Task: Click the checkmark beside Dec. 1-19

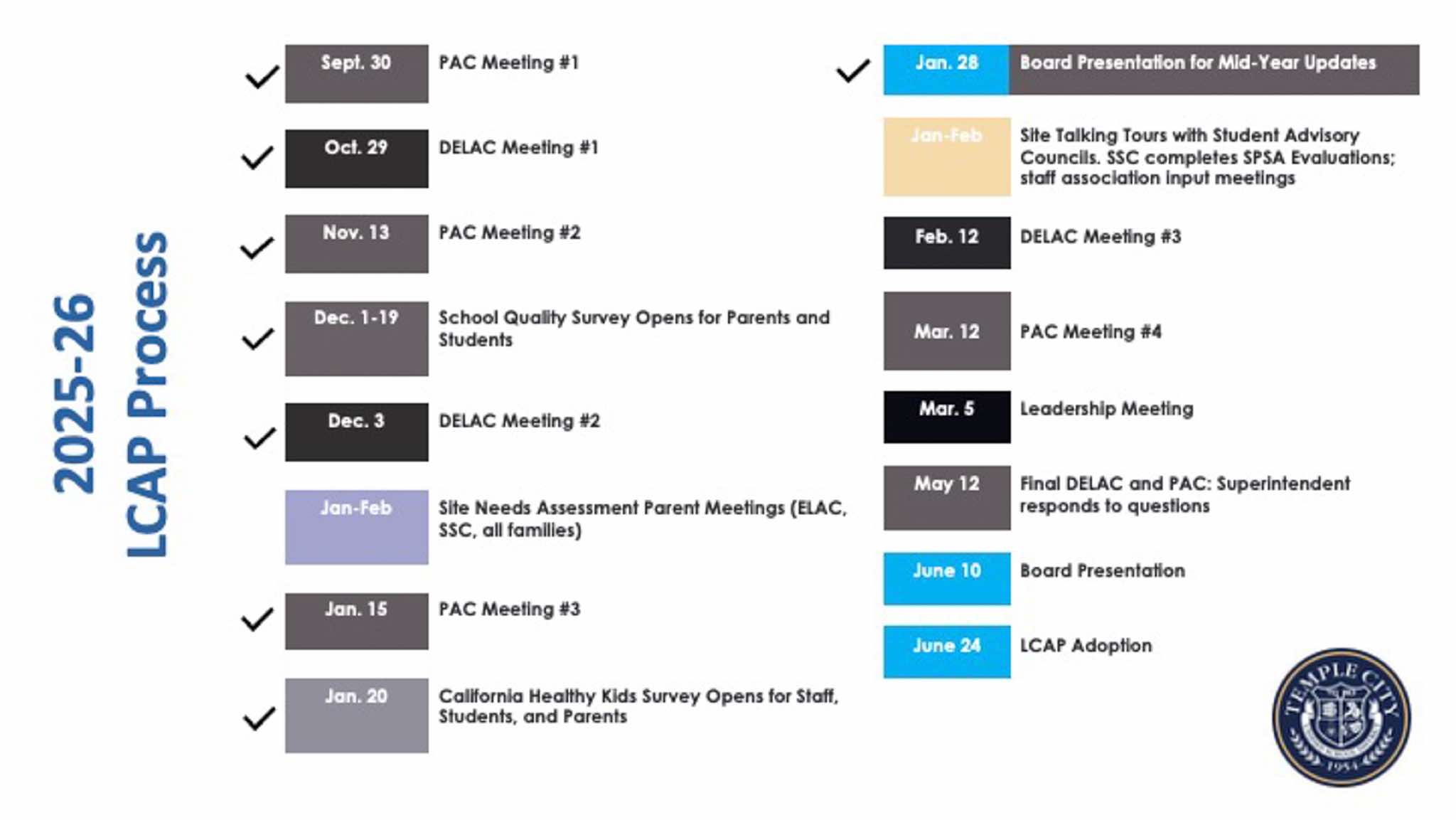Action: coord(258,339)
